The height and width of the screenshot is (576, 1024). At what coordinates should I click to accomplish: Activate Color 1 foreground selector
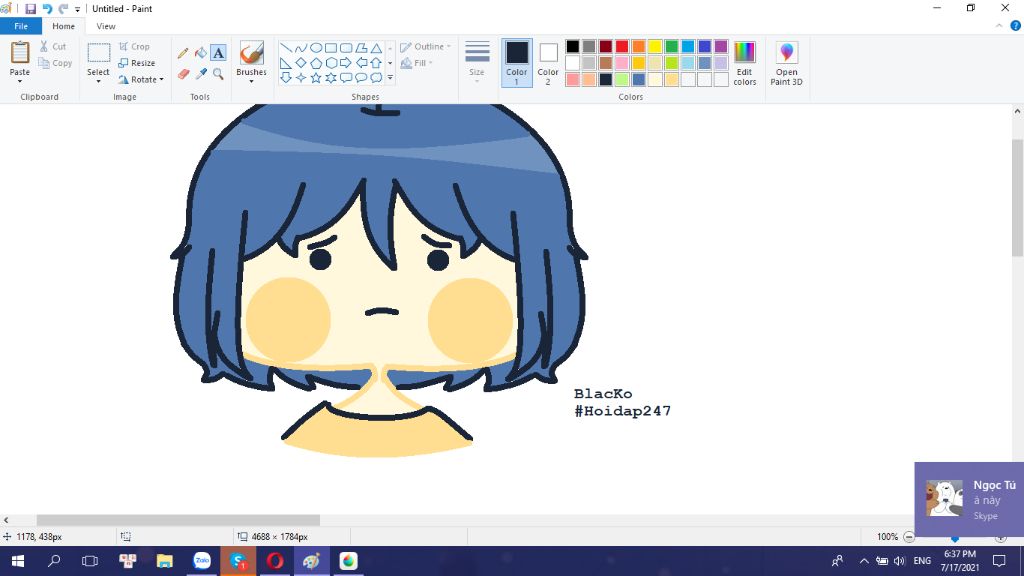coord(517,63)
